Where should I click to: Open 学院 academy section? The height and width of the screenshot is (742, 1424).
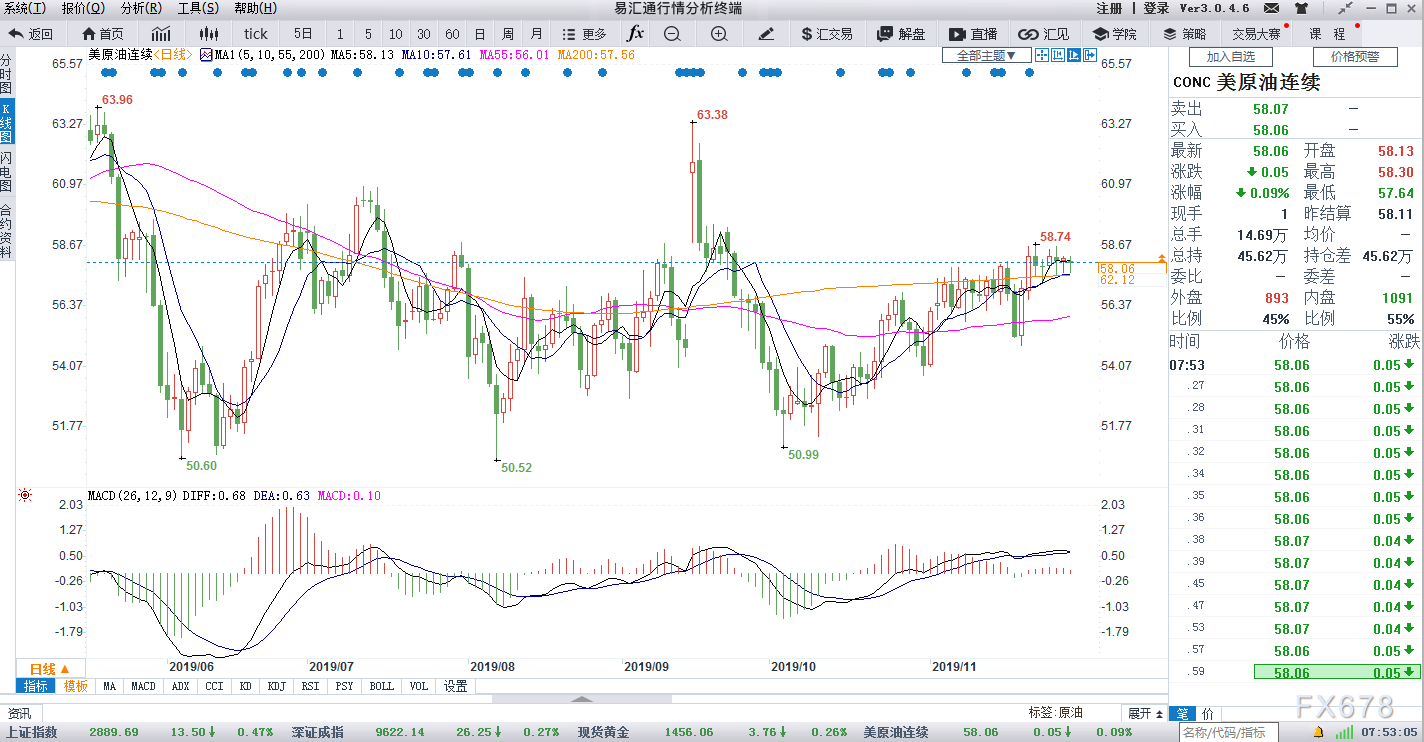1114,34
